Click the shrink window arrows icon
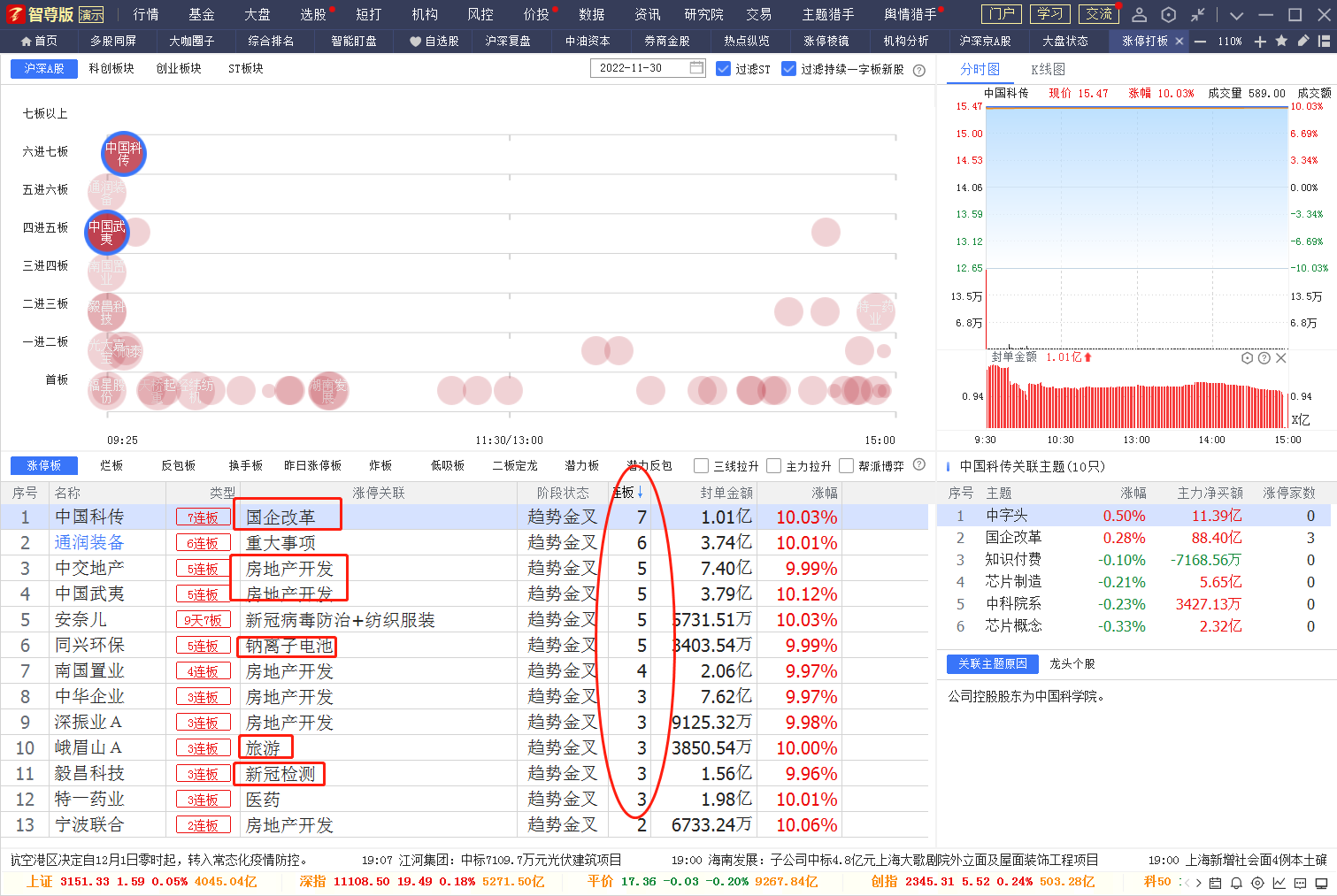 point(1197,14)
